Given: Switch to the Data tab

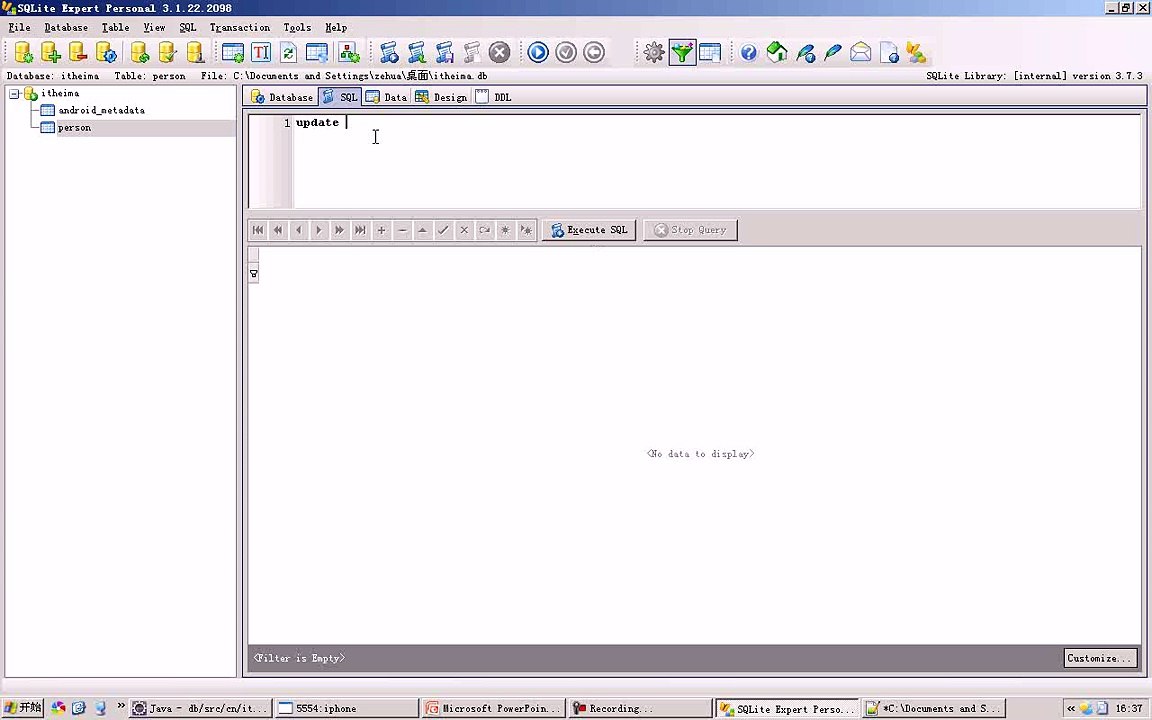Looking at the screenshot, I should [x=386, y=97].
